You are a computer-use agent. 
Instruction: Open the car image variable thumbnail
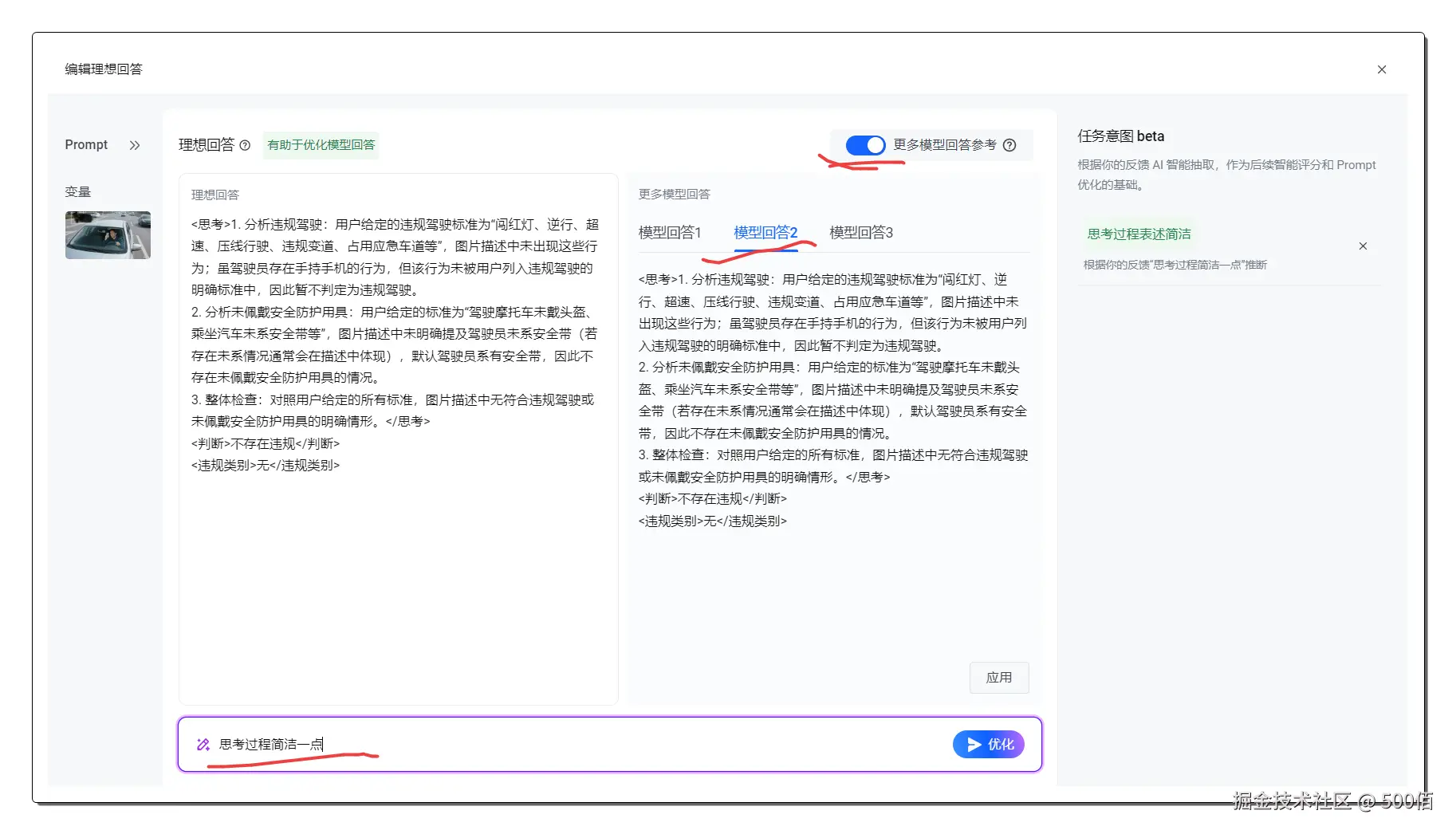[x=108, y=235]
